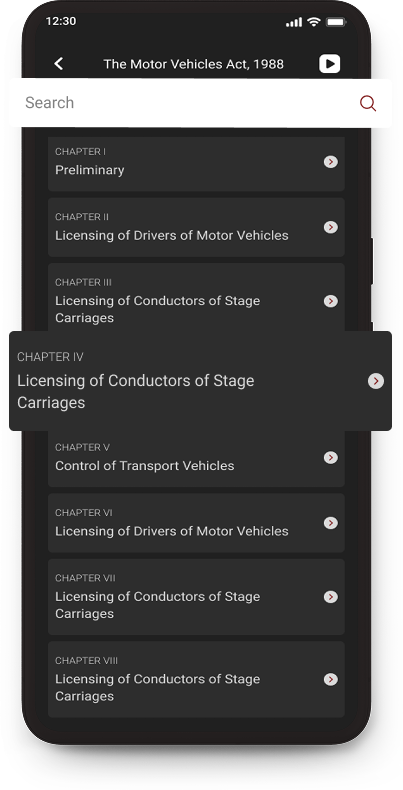Tap Chapter VIII chevron icon

[x=330, y=680]
